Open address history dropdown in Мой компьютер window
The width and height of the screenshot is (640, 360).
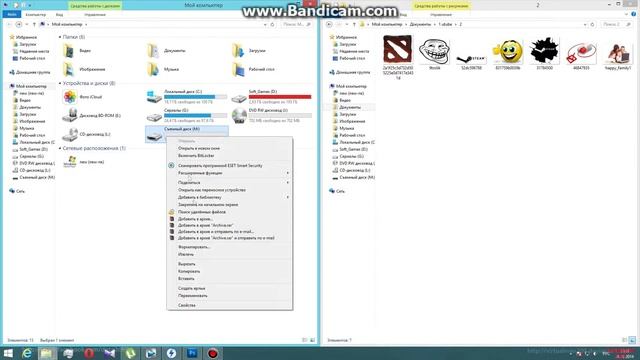tap(265, 24)
